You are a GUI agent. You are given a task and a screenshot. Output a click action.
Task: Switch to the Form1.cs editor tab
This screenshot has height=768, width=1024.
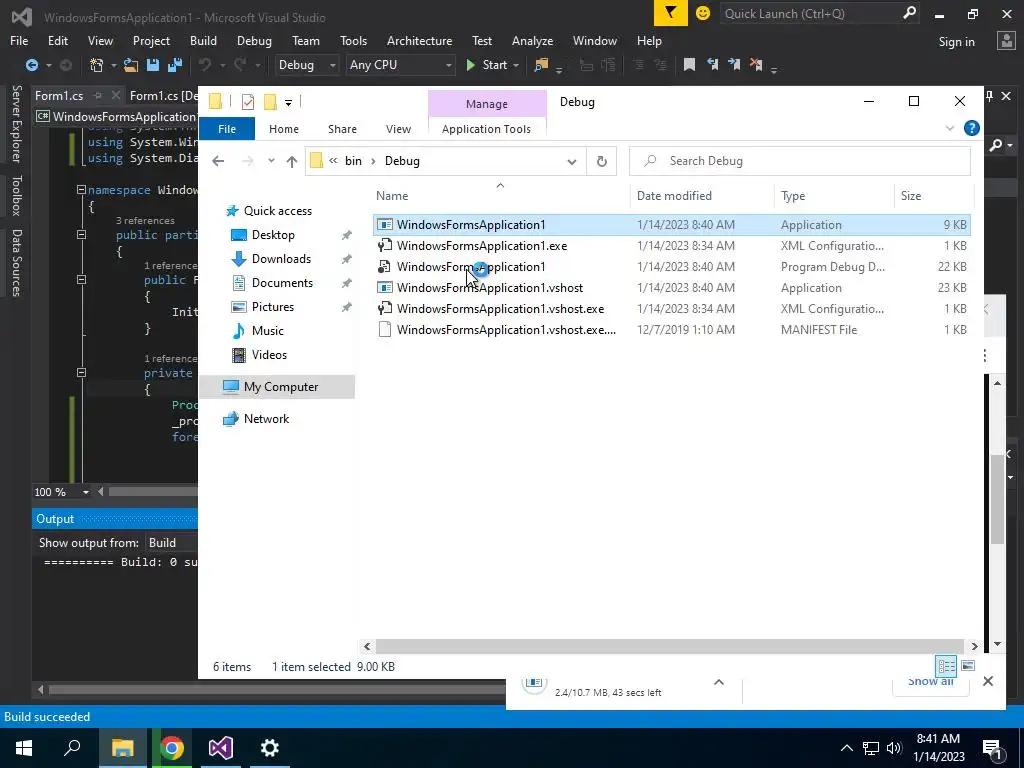tap(59, 95)
